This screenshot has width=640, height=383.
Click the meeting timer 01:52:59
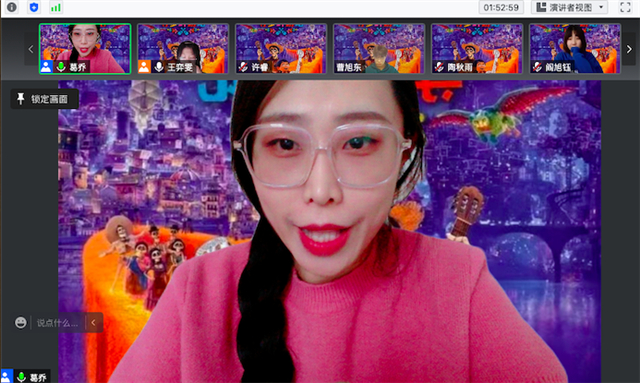501,7
